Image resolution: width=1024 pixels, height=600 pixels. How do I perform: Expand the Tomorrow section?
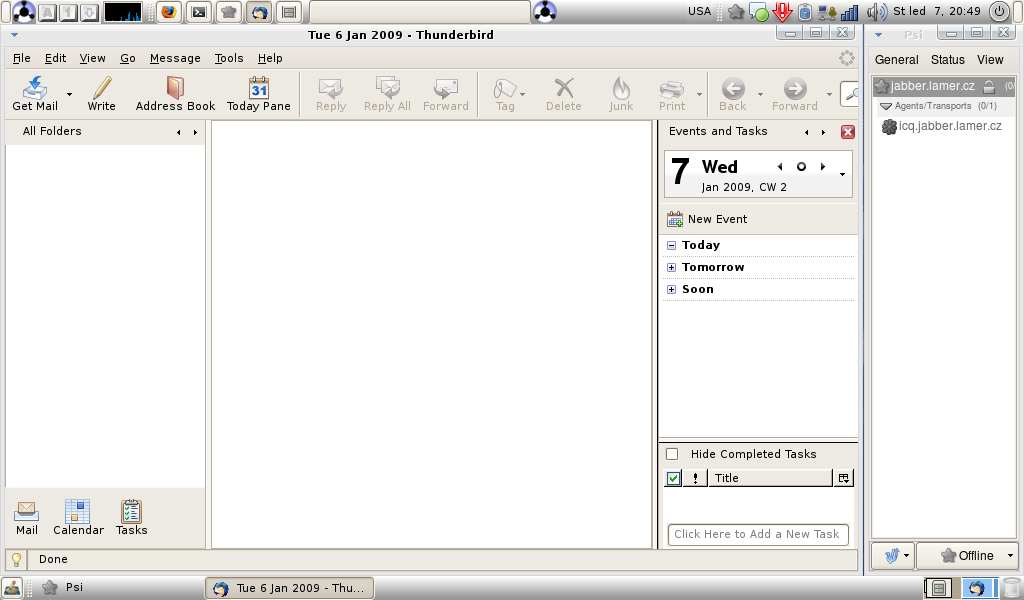coord(671,268)
